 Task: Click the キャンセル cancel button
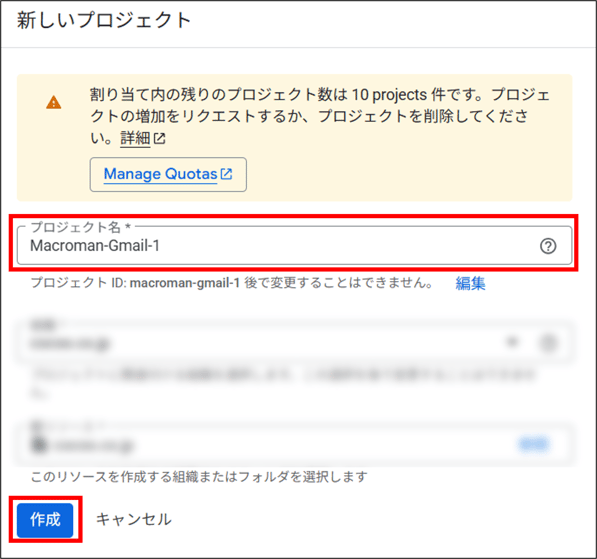click(x=134, y=519)
